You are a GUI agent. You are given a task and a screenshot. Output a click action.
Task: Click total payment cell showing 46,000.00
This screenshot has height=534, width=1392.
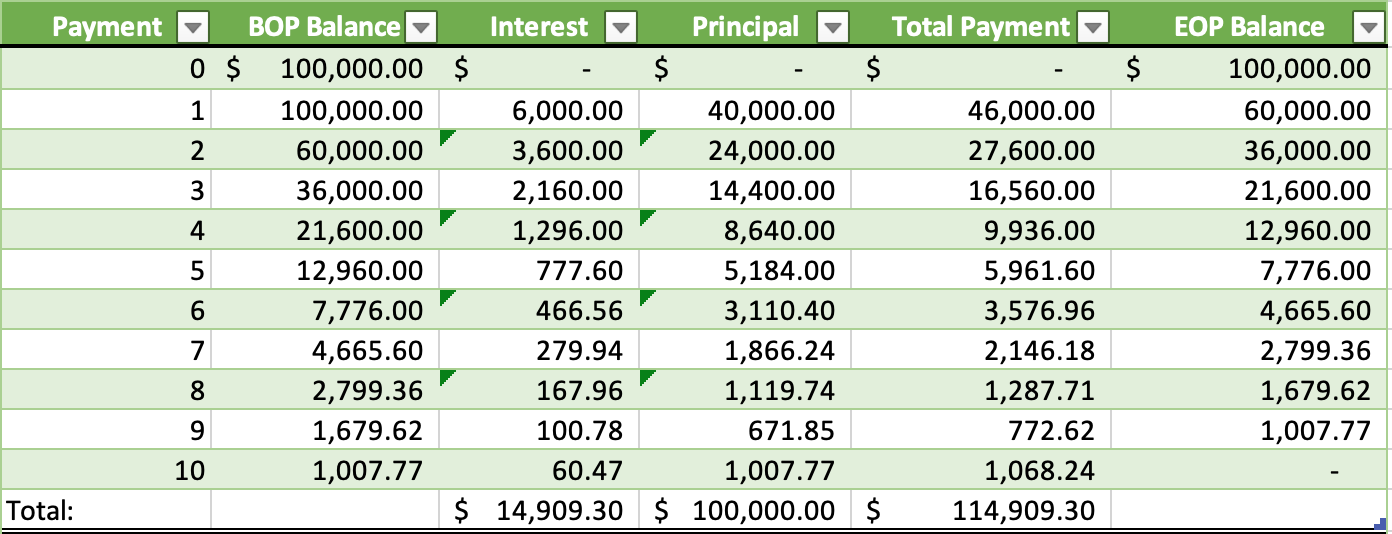(x=980, y=110)
